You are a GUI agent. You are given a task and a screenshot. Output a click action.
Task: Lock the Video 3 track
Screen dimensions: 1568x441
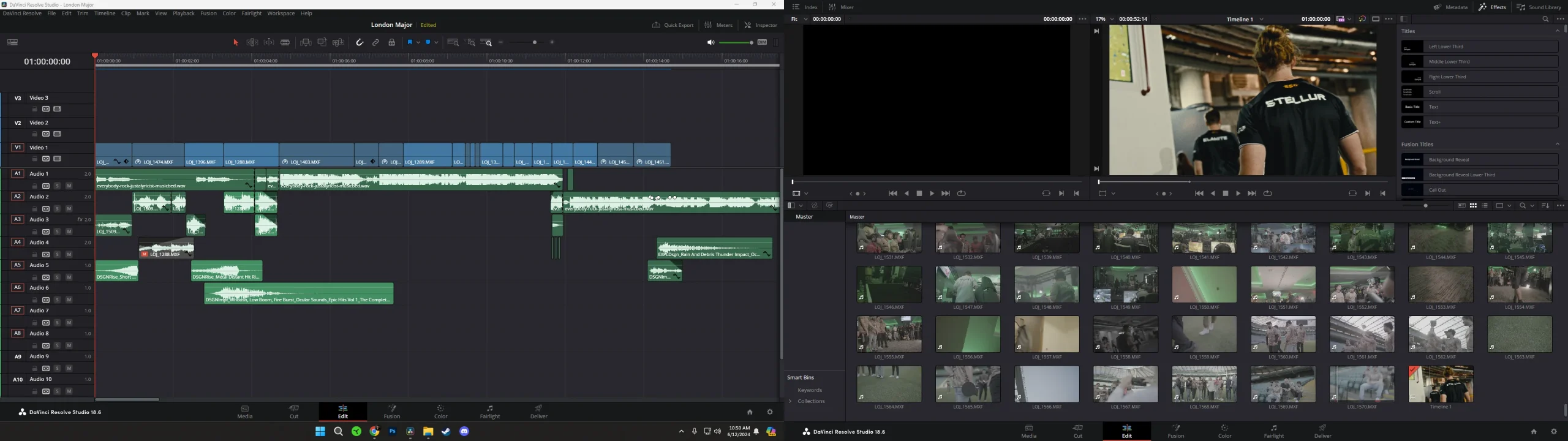(x=35, y=109)
